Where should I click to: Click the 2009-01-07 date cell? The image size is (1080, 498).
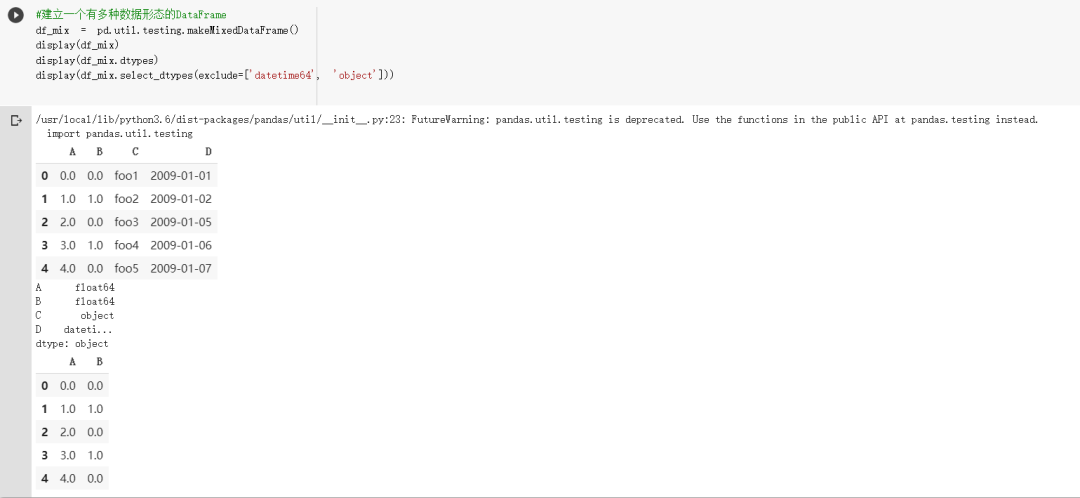[181, 268]
